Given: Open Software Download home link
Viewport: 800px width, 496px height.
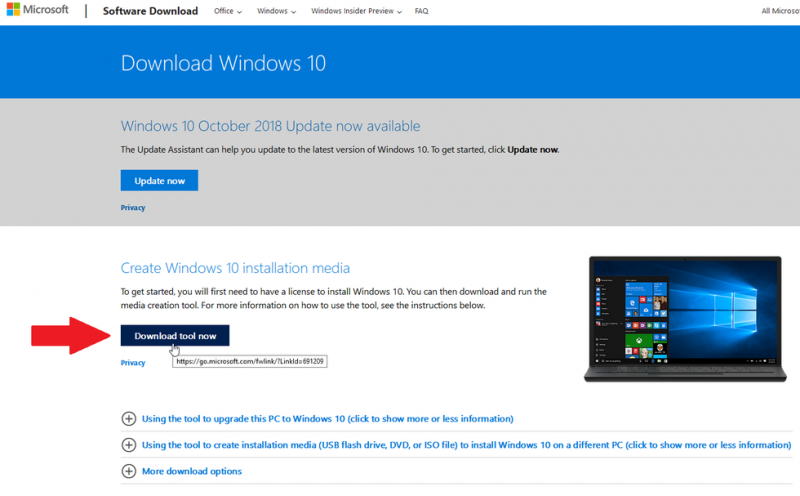Looking at the screenshot, I should [x=150, y=11].
